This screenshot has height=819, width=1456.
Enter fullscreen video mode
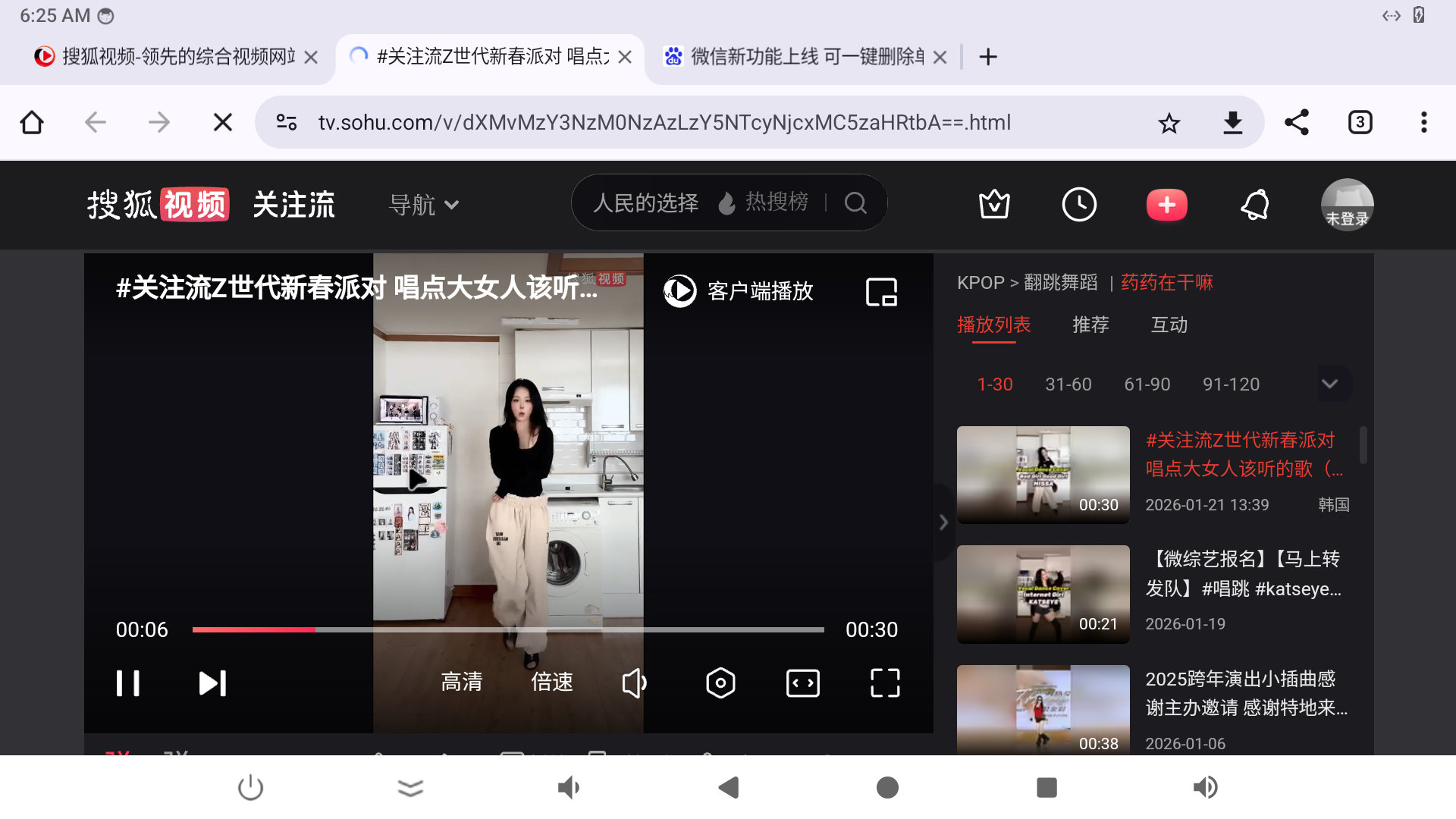click(885, 683)
